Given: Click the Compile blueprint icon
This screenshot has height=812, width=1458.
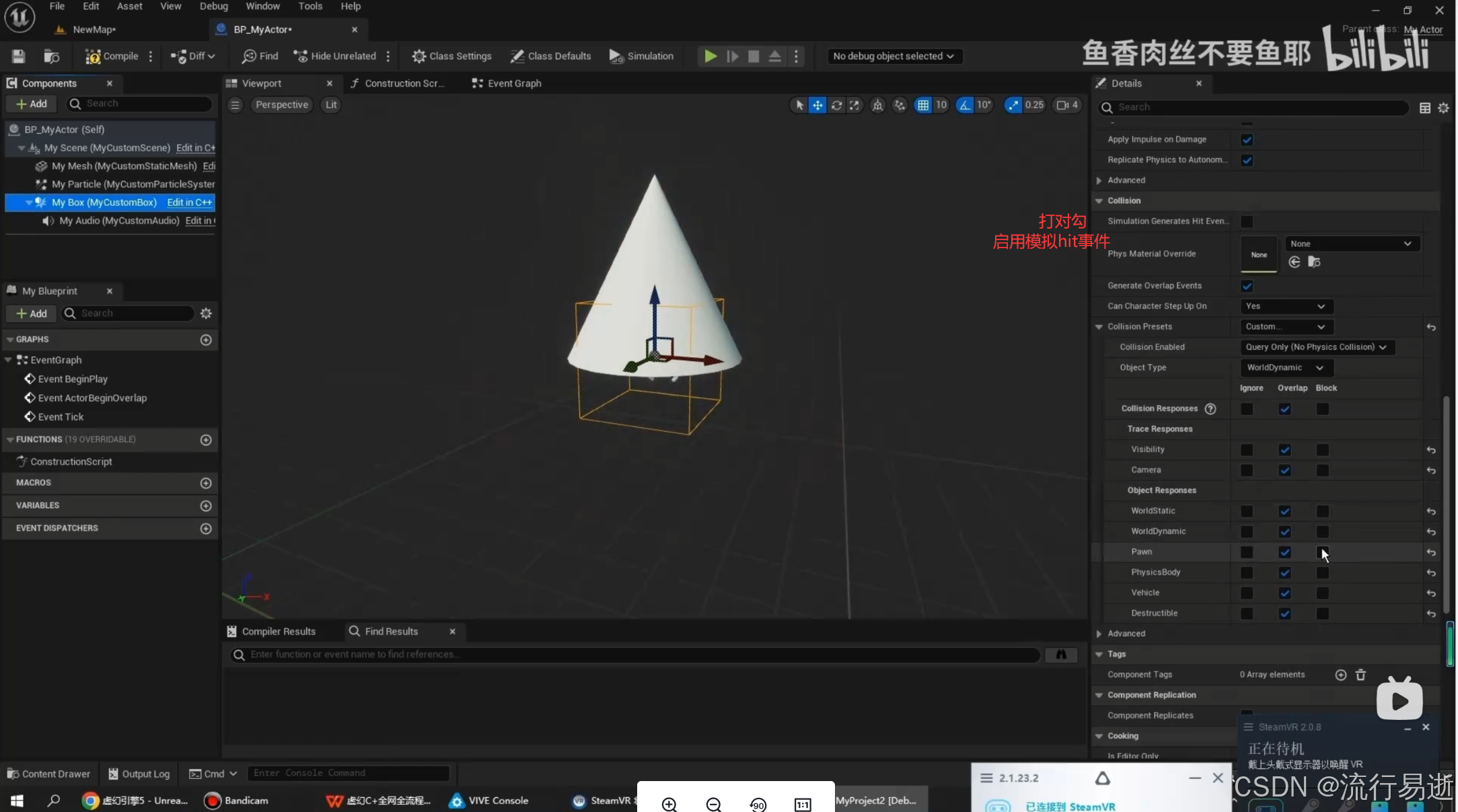Looking at the screenshot, I should click(94, 57).
